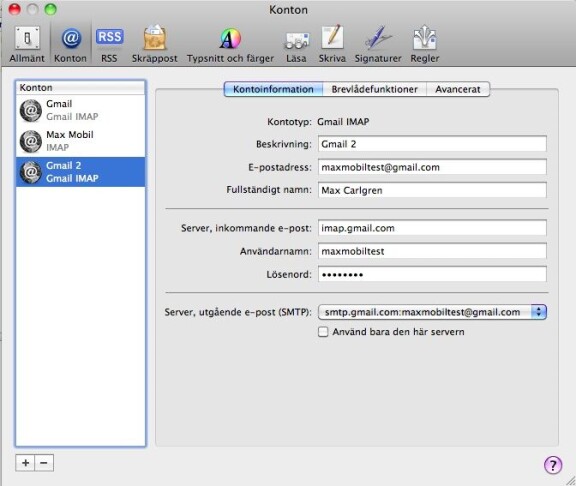The width and height of the screenshot is (576, 486).
Task: Switch to the Avancerat tab
Action: tap(458, 89)
